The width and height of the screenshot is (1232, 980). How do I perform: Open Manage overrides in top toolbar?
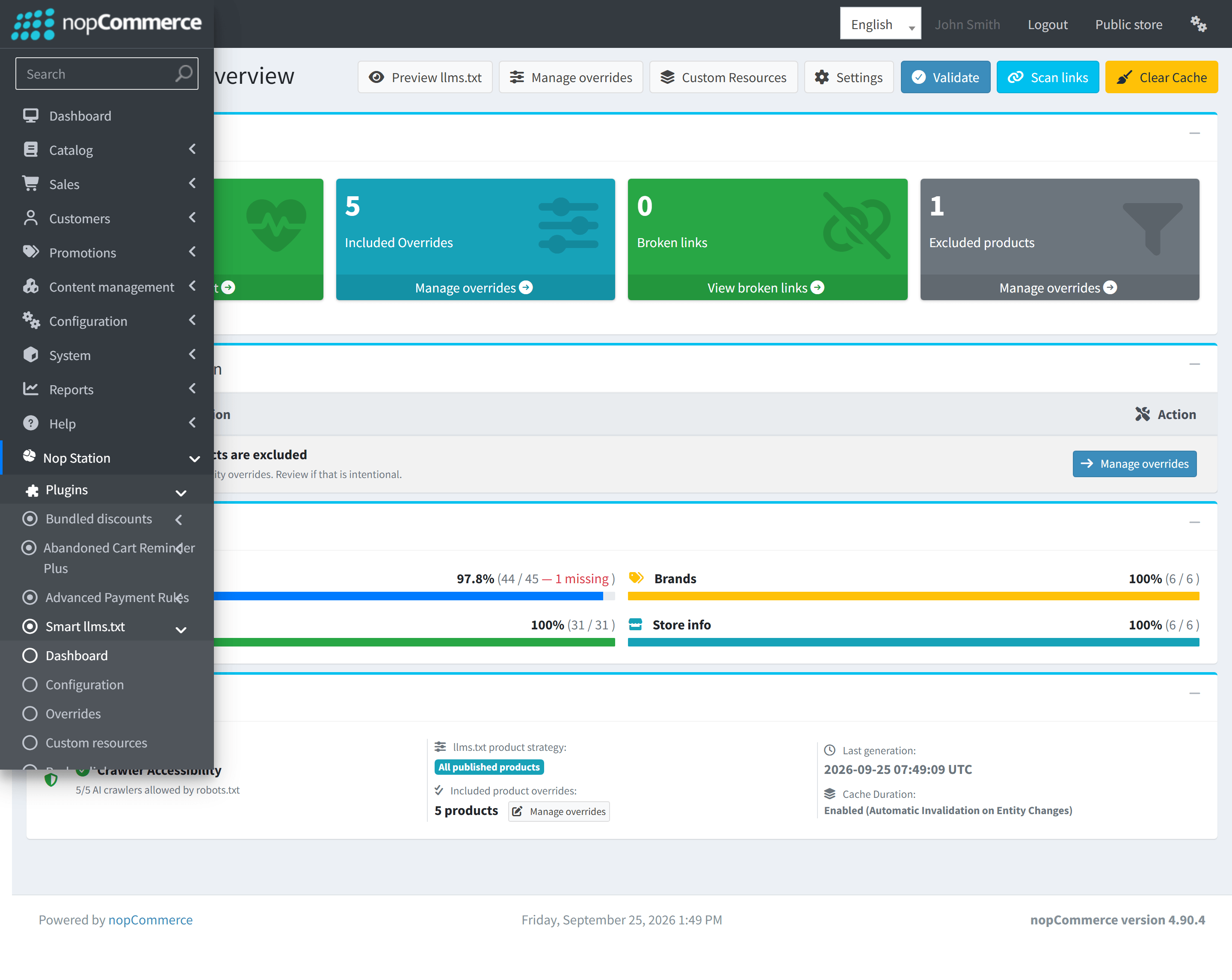coord(571,77)
